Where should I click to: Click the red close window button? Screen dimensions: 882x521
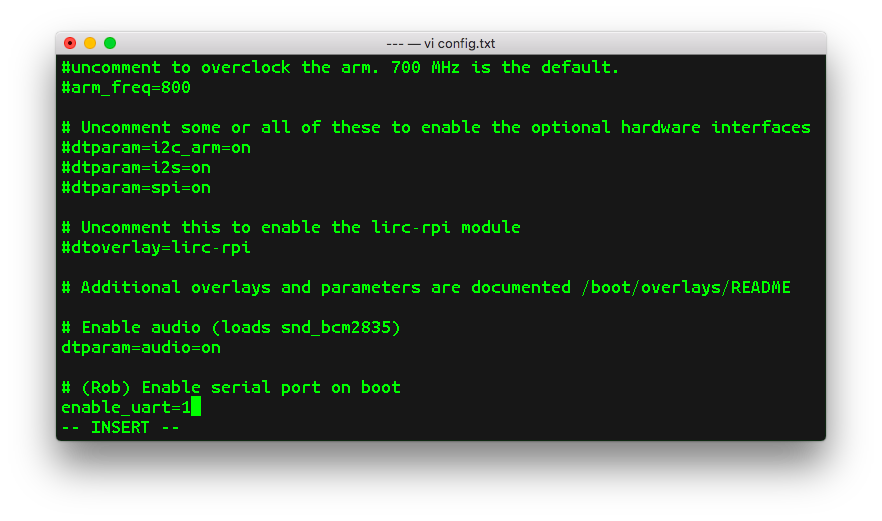click(70, 43)
